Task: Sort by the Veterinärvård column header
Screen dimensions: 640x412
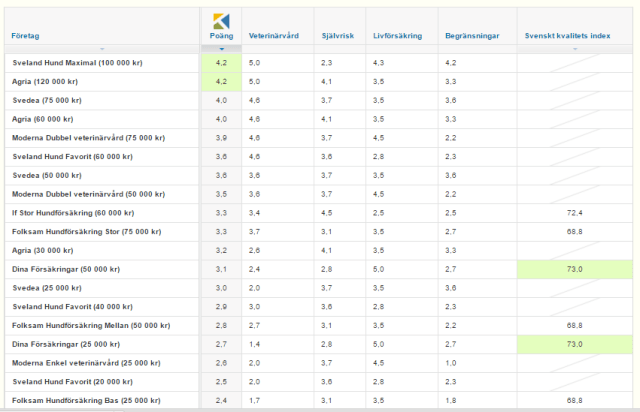Action: [271, 36]
